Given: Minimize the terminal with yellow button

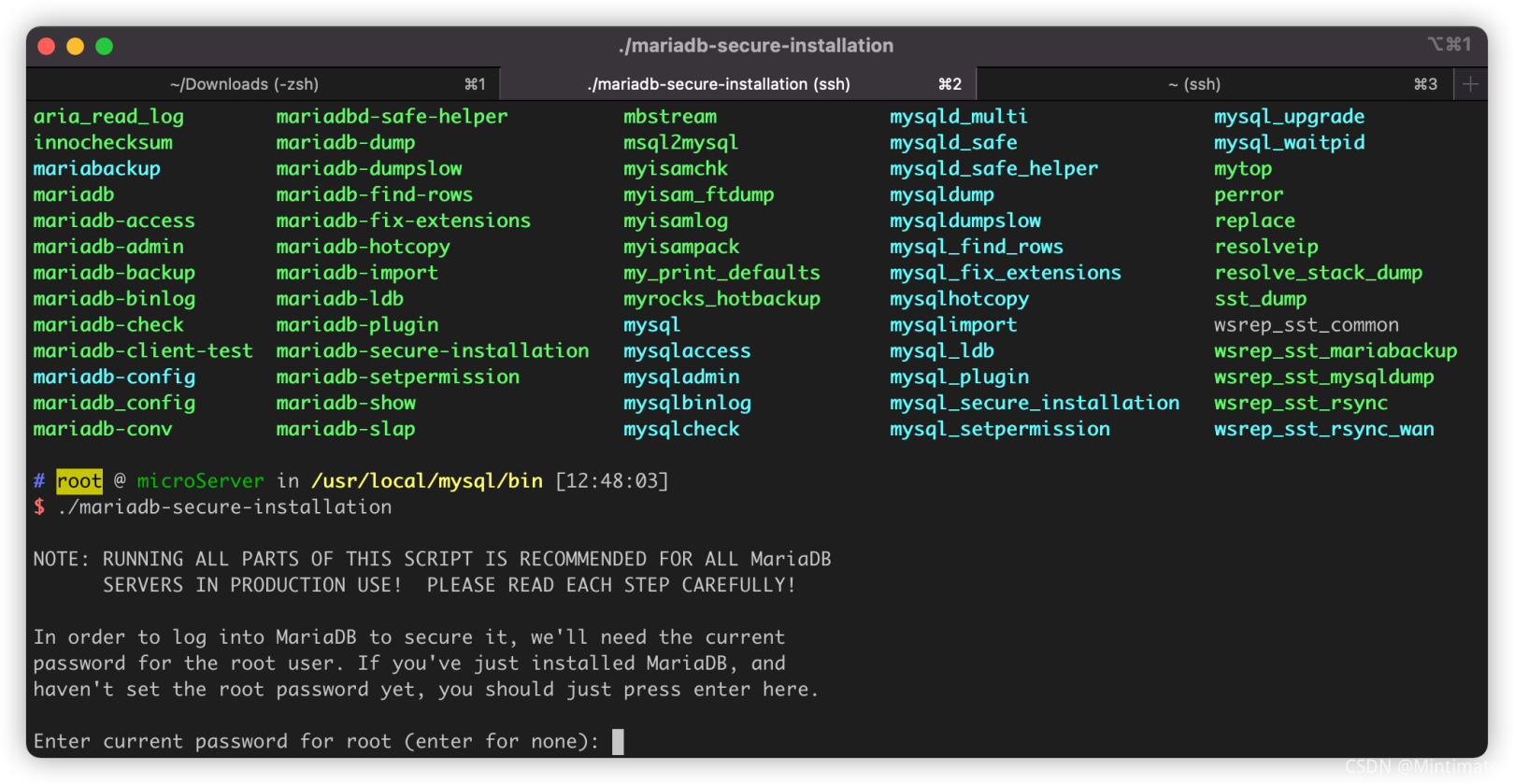Looking at the screenshot, I should [76, 46].
